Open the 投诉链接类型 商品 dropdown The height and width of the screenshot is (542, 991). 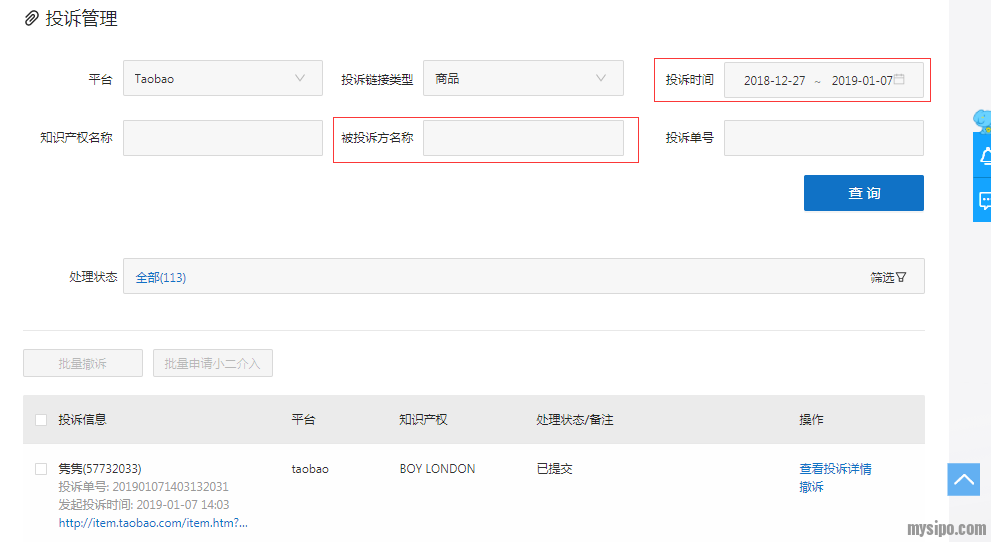[522, 78]
